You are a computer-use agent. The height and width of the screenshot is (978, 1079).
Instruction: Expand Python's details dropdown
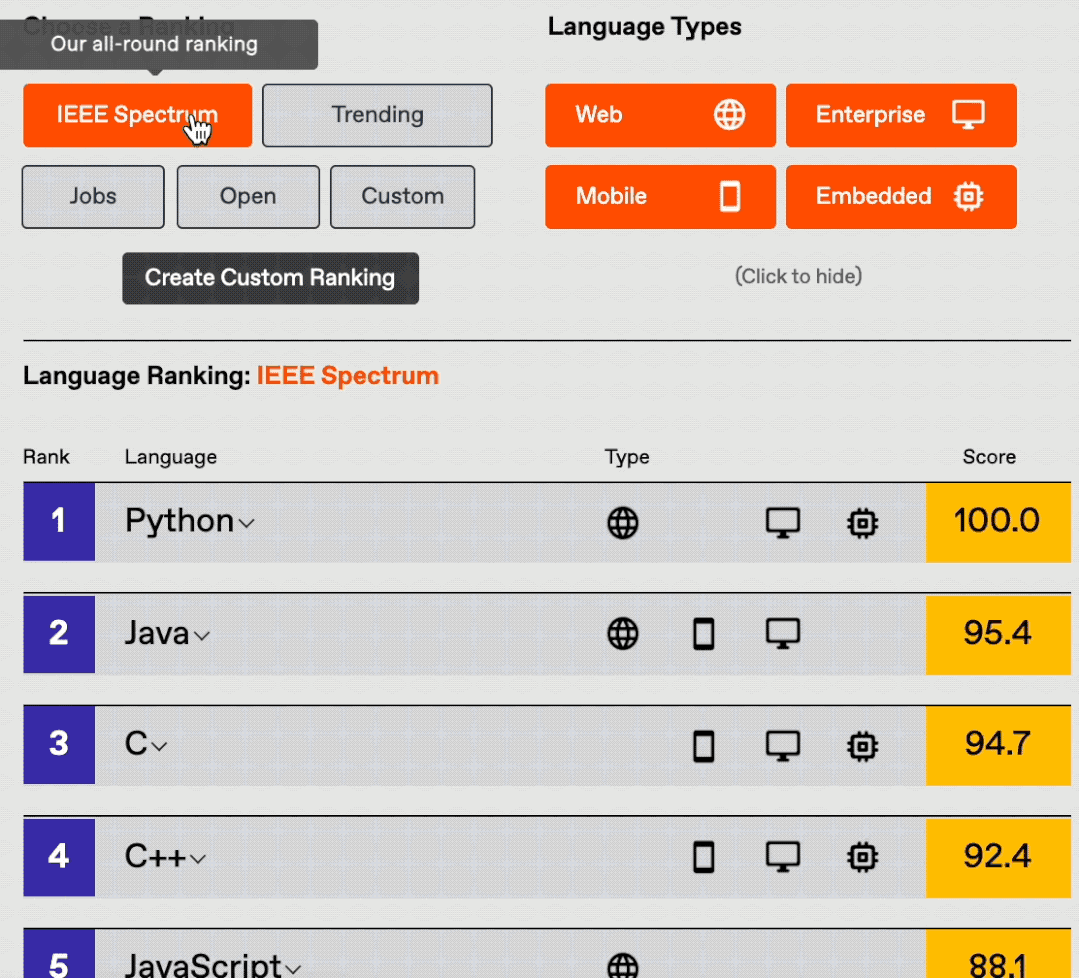pyautogui.click(x=243, y=524)
